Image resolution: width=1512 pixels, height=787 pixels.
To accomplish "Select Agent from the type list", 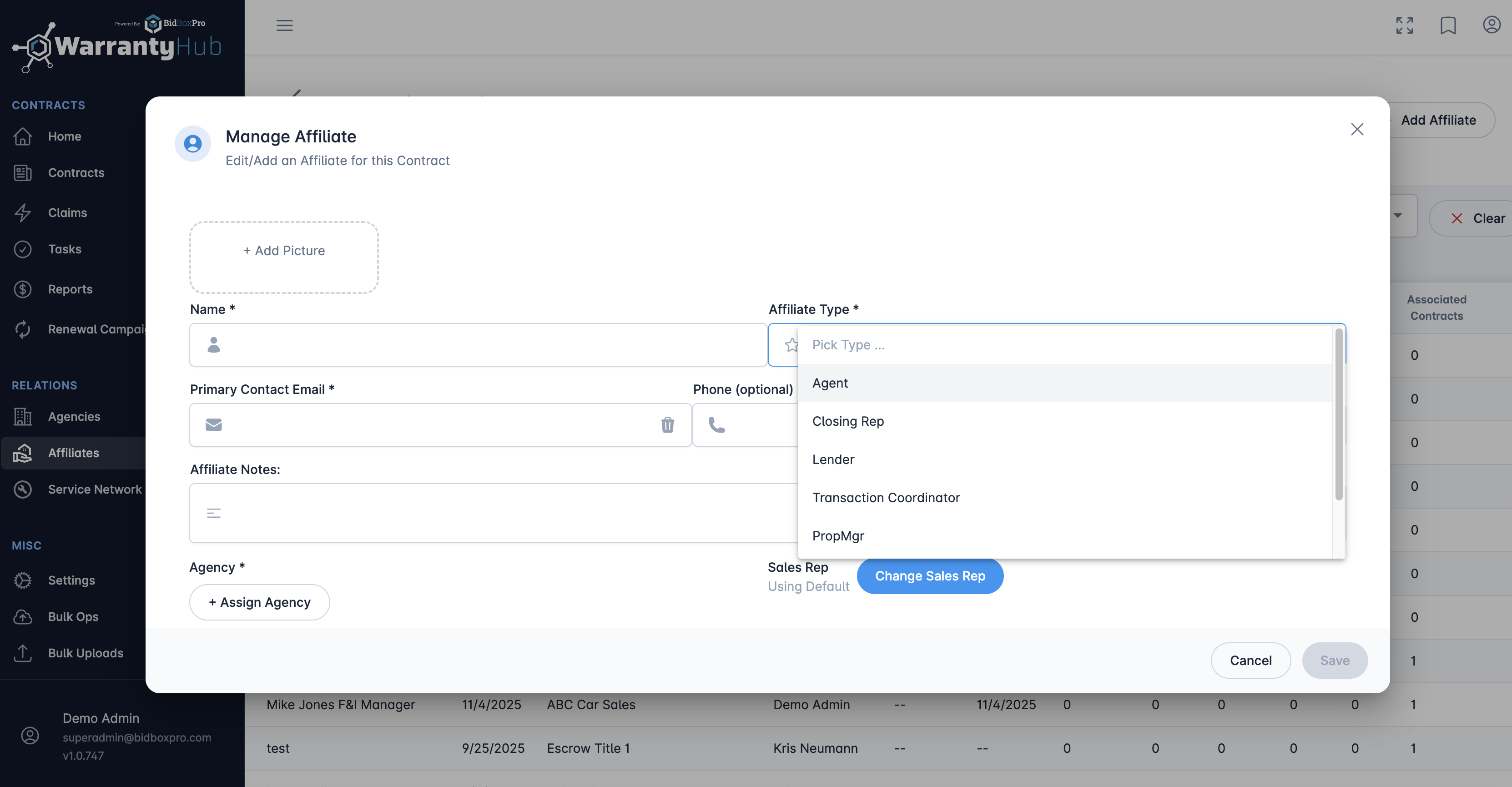I will tap(830, 383).
